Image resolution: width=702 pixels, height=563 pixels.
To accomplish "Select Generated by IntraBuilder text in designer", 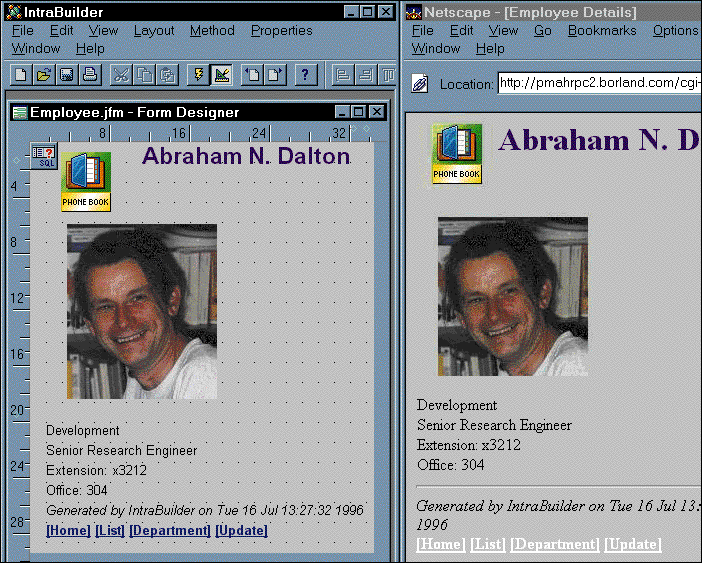I will pyautogui.click(x=205, y=510).
